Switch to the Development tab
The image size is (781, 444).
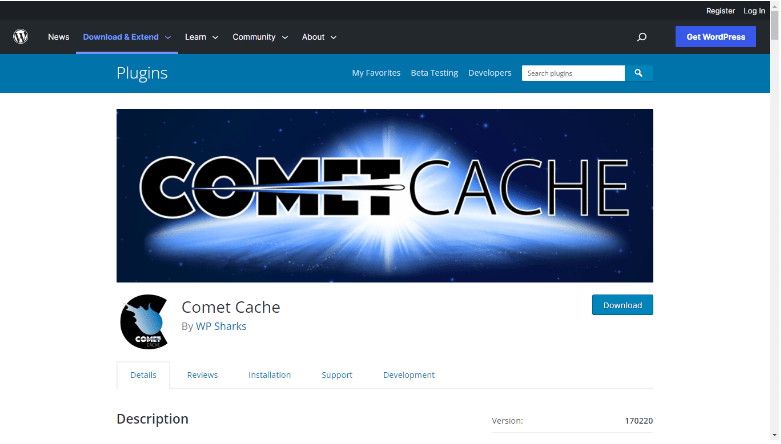coord(409,375)
